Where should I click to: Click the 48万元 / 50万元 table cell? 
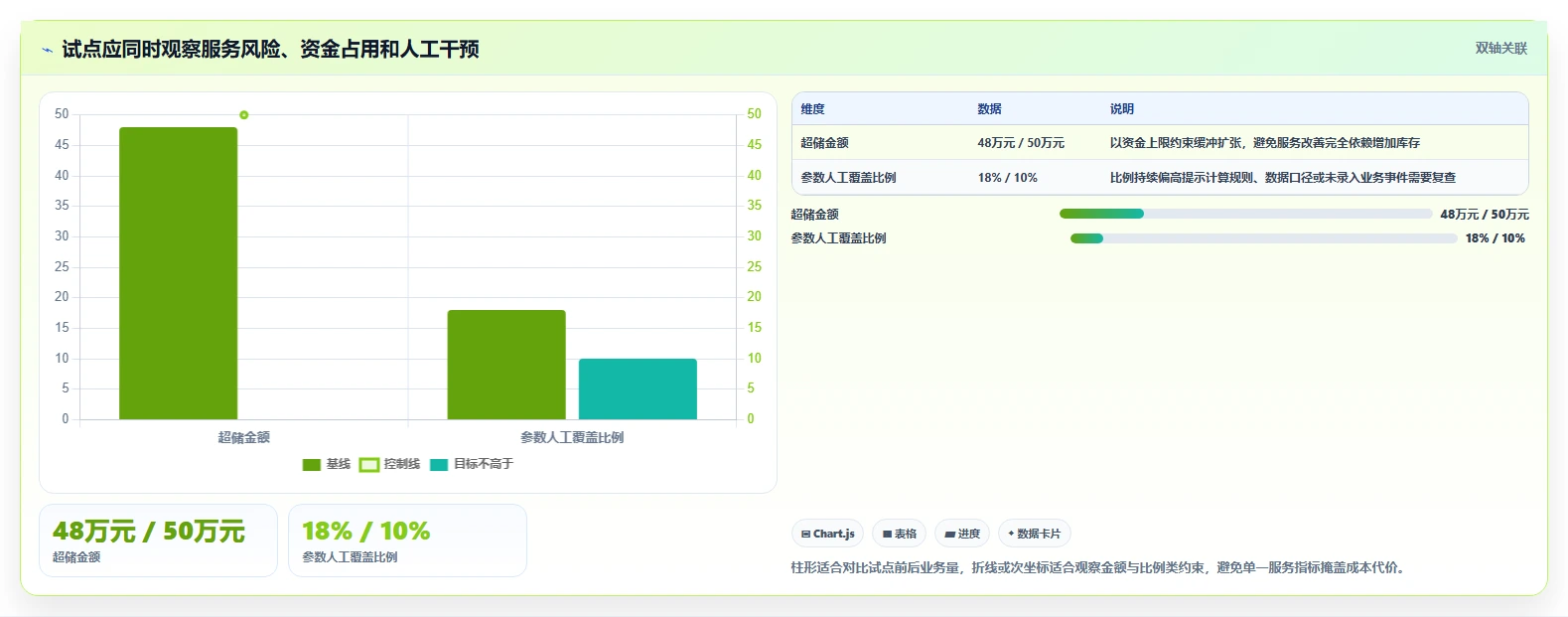point(1021,143)
